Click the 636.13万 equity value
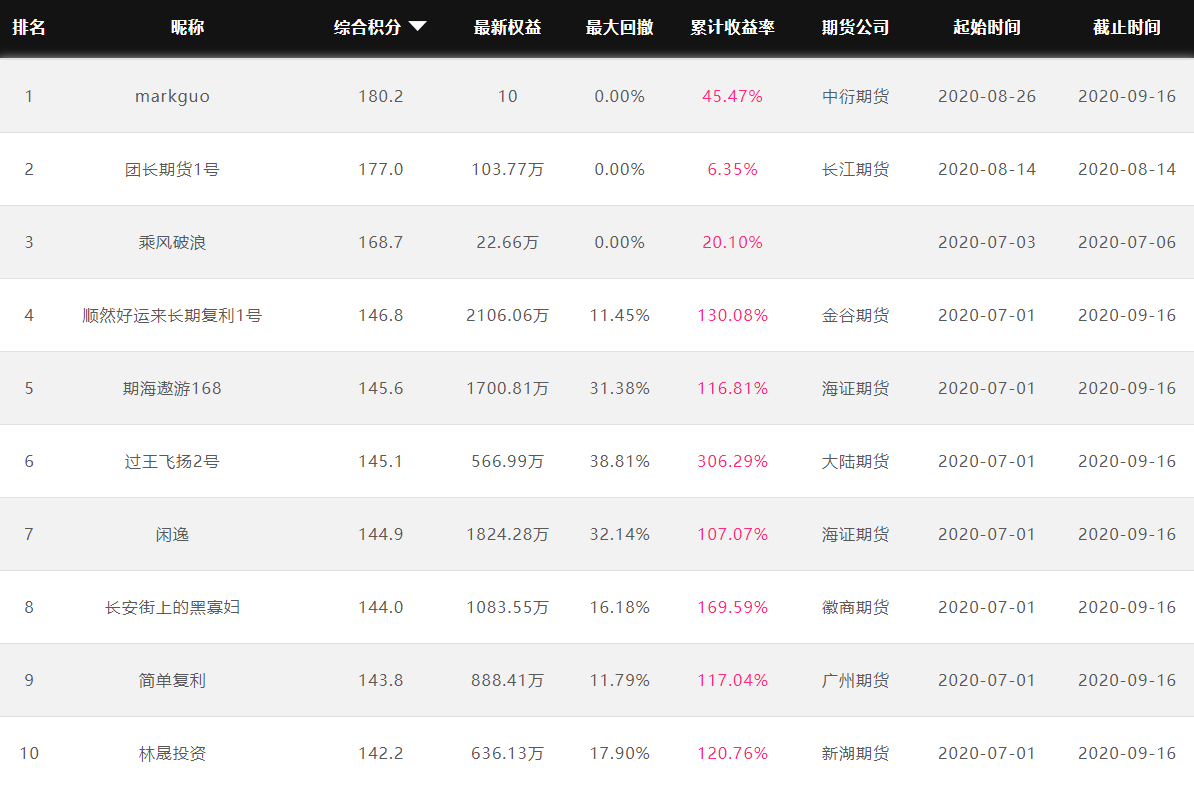This screenshot has height=787, width=1194. (507, 754)
